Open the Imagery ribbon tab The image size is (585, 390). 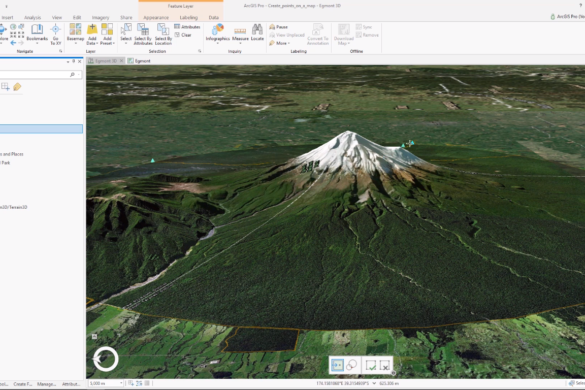[100, 18]
